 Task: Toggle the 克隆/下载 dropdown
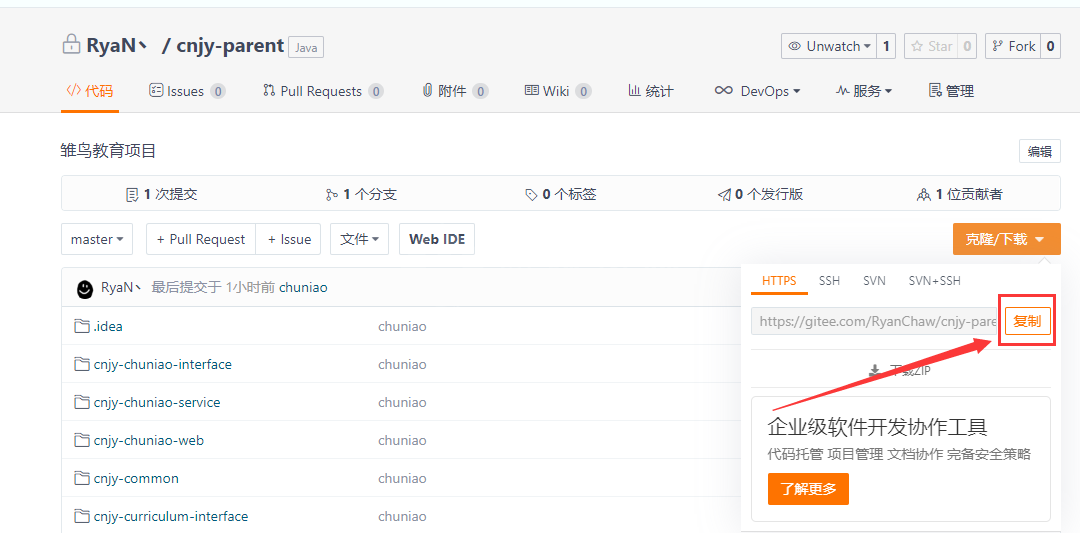point(1006,239)
